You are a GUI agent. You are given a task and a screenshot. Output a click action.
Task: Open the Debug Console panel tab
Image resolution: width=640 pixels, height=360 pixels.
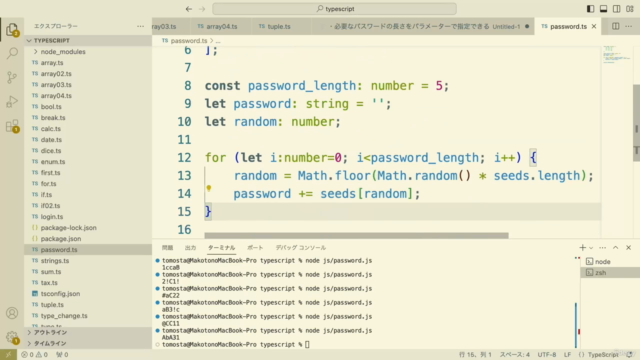(301, 248)
